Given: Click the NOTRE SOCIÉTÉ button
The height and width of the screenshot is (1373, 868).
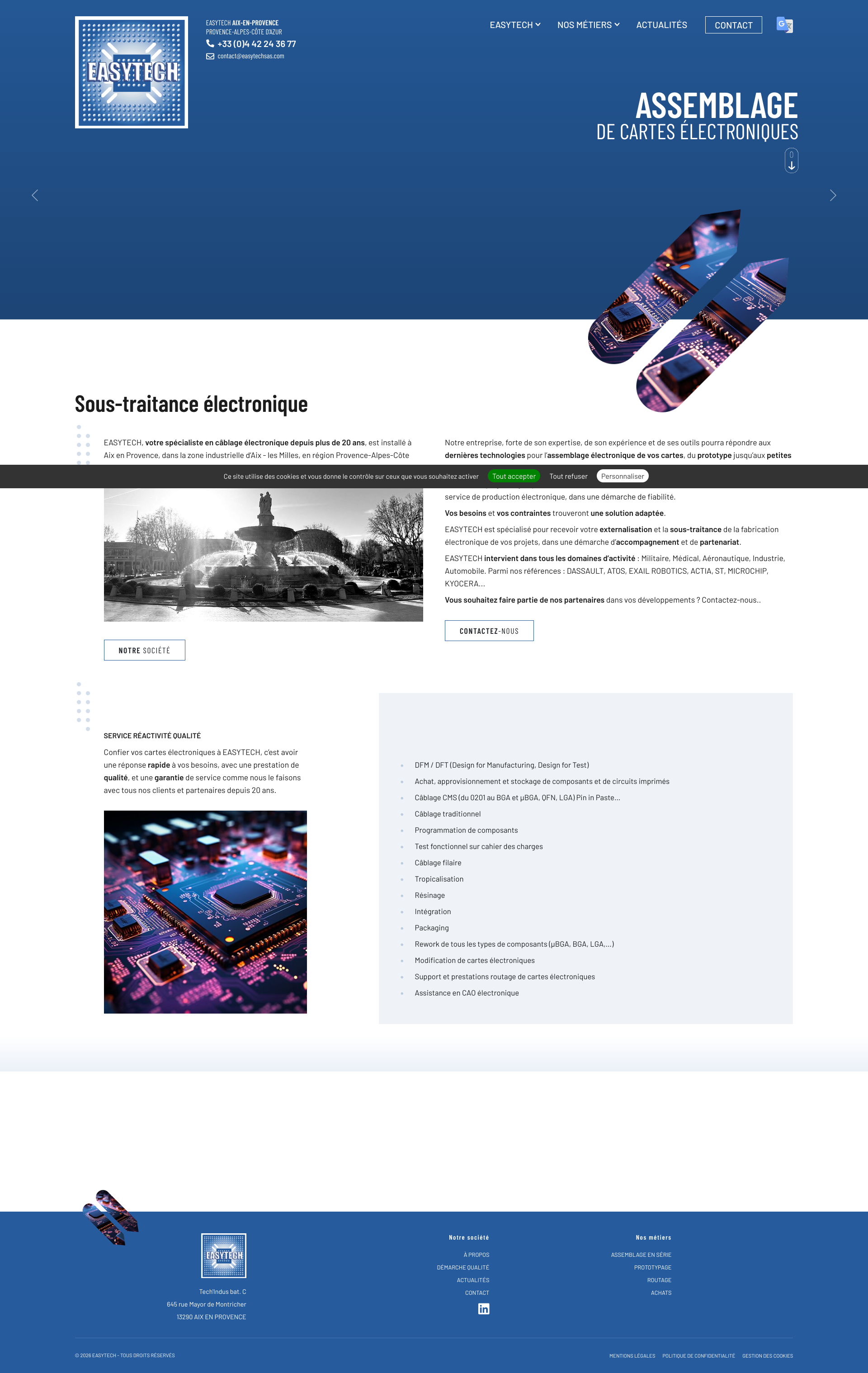Looking at the screenshot, I should [144, 650].
